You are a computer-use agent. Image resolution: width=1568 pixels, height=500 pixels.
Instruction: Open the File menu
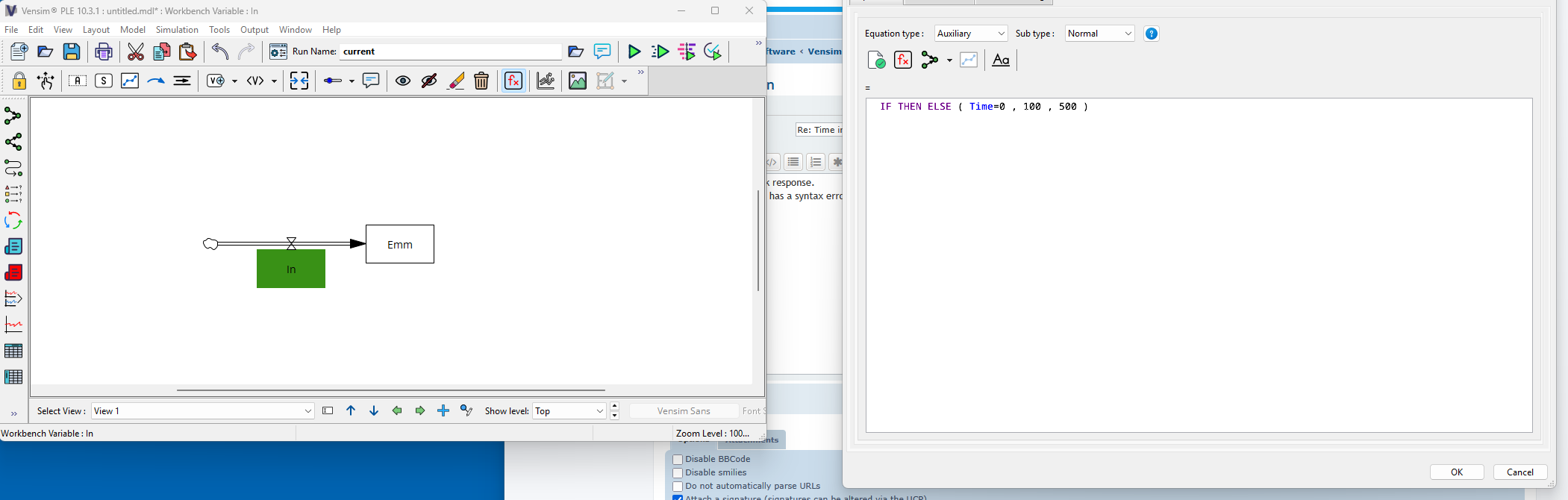click(x=11, y=30)
